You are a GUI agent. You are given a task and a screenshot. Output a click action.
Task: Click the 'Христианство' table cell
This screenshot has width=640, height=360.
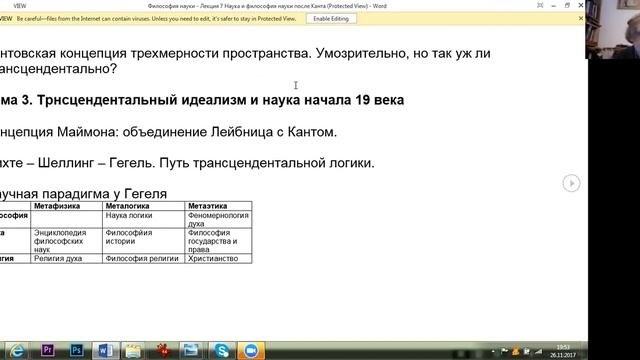pyautogui.click(x=218, y=258)
